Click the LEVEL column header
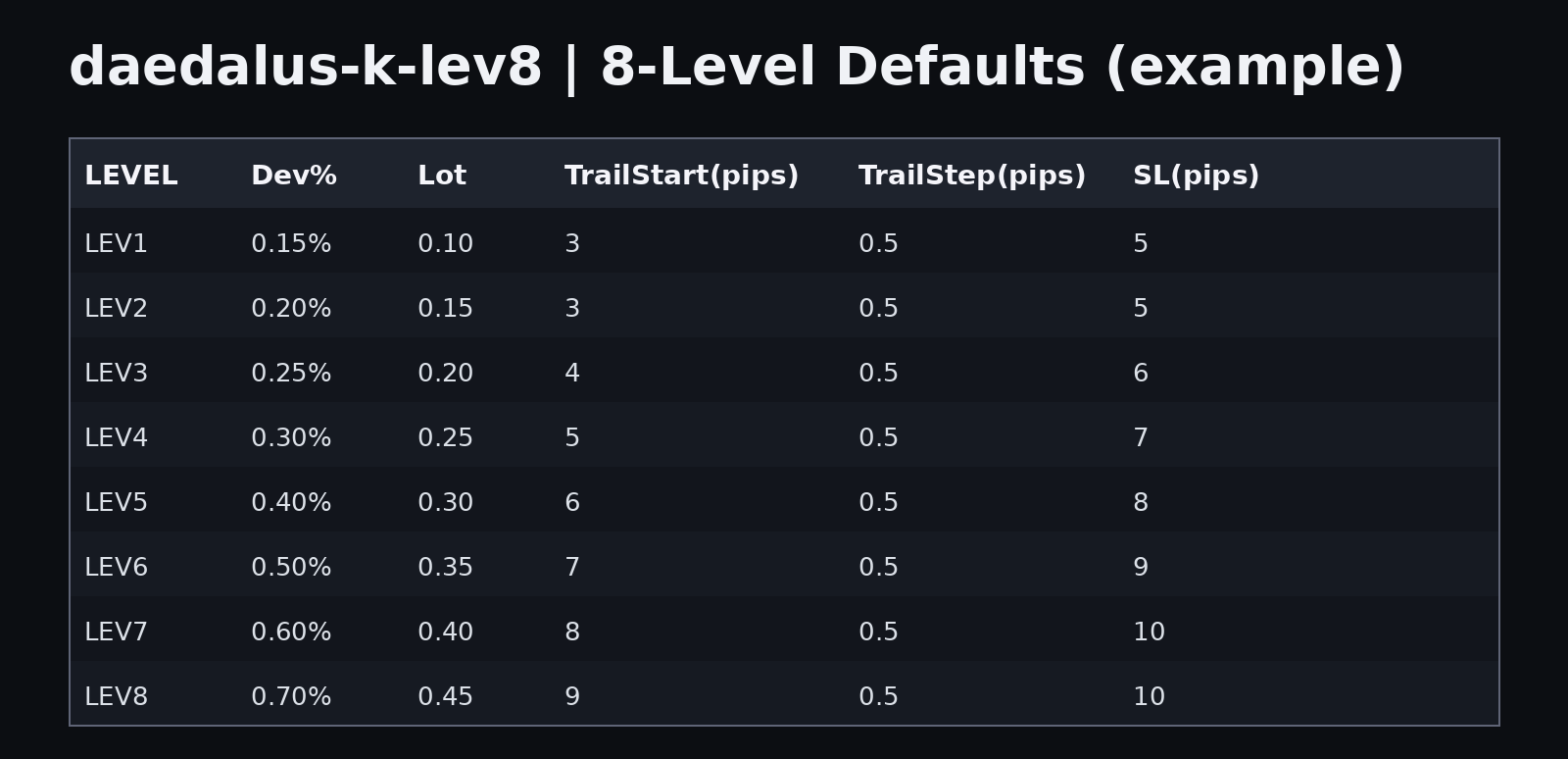The image size is (1568, 759). pos(131,177)
